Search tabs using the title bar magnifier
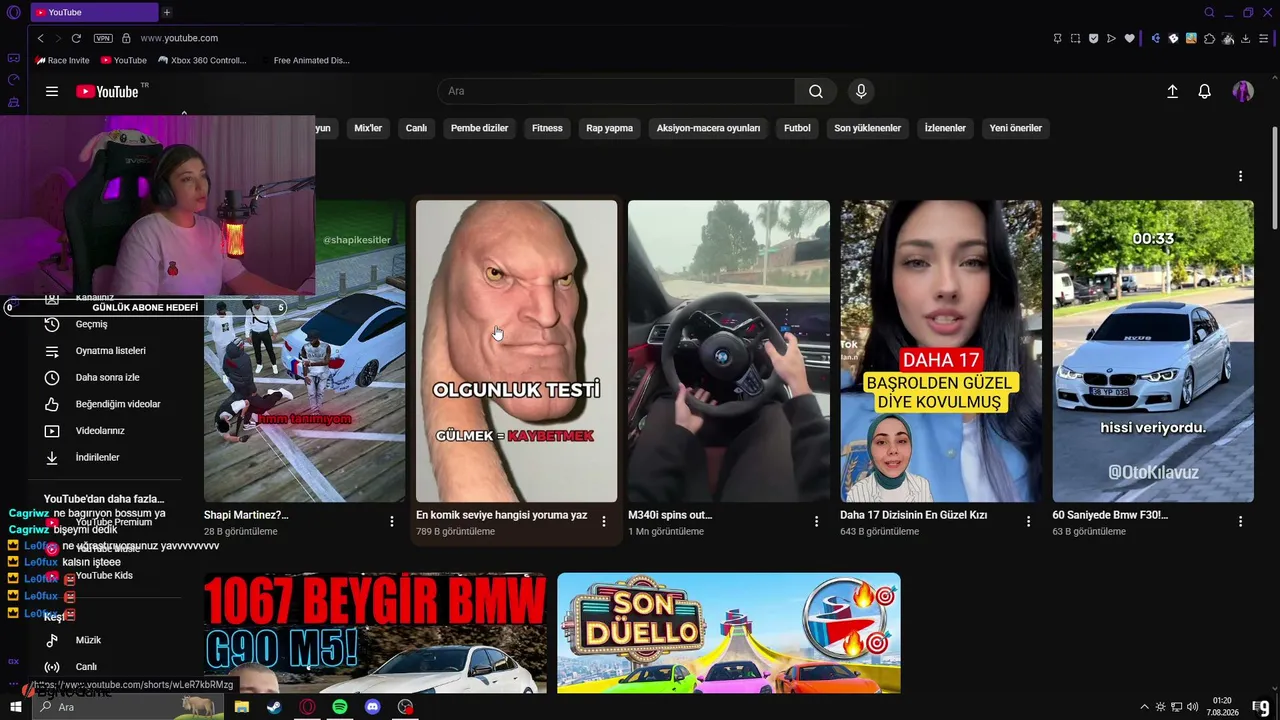Image resolution: width=1280 pixels, height=720 pixels. click(1209, 12)
